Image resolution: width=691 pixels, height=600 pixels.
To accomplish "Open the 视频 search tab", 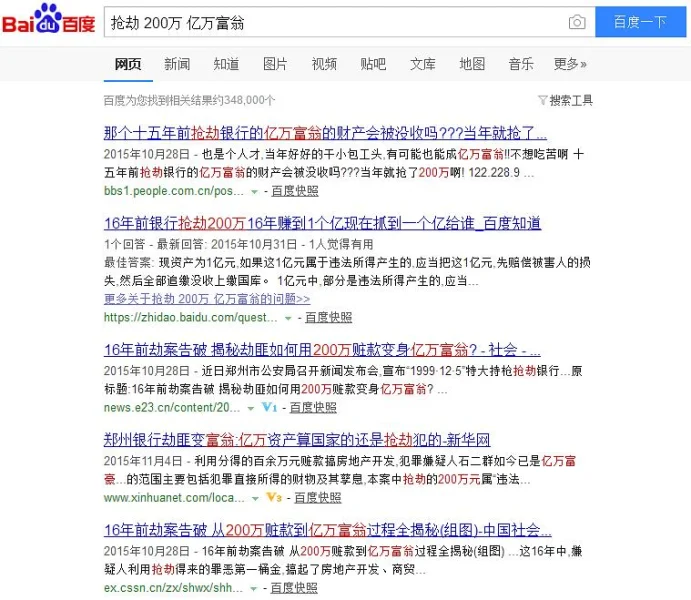I will tap(324, 64).
